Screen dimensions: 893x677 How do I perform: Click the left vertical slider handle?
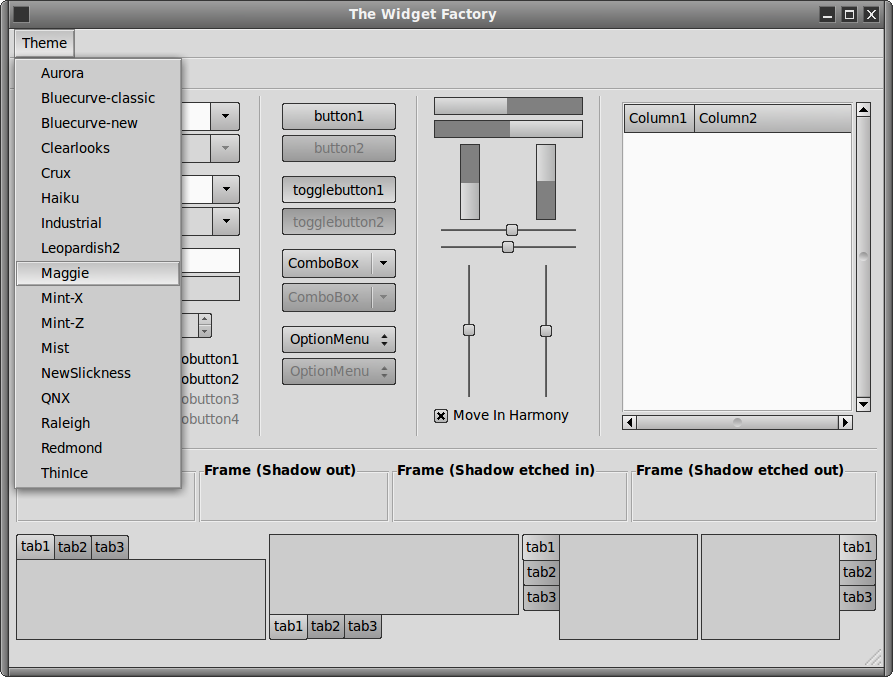point(469,330)
